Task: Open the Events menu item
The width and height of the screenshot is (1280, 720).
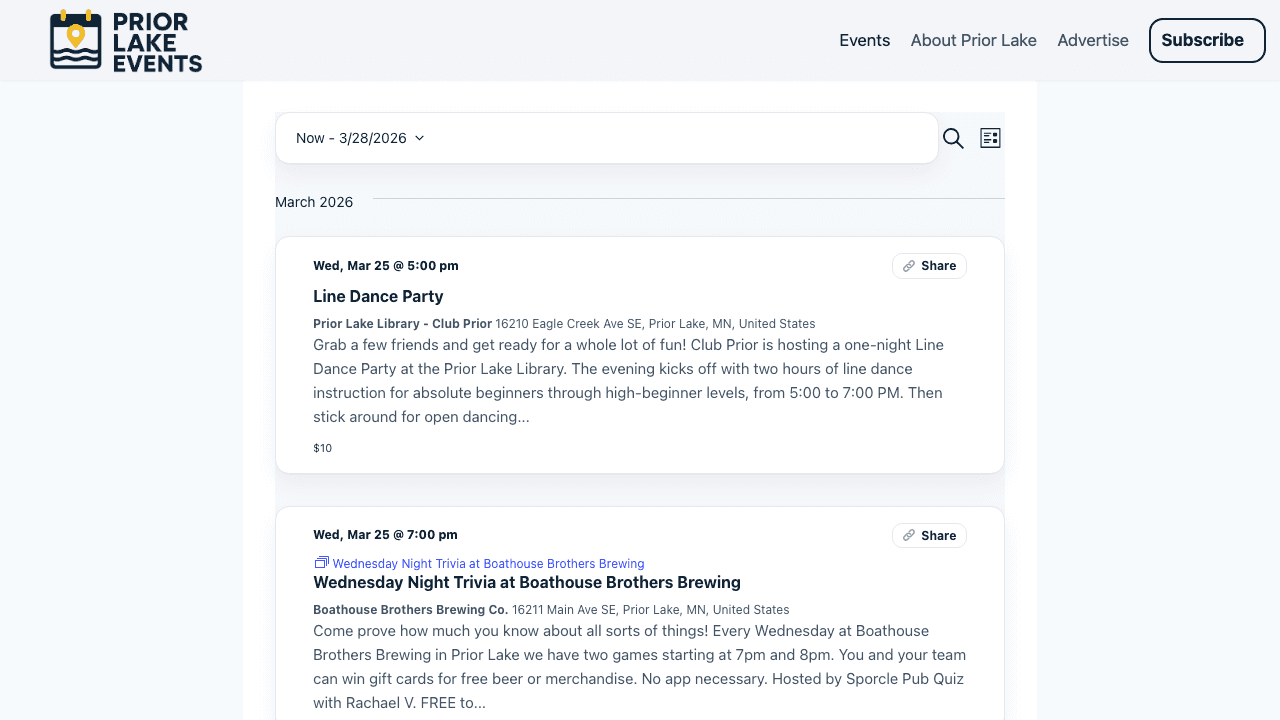Action: [864, 40]
